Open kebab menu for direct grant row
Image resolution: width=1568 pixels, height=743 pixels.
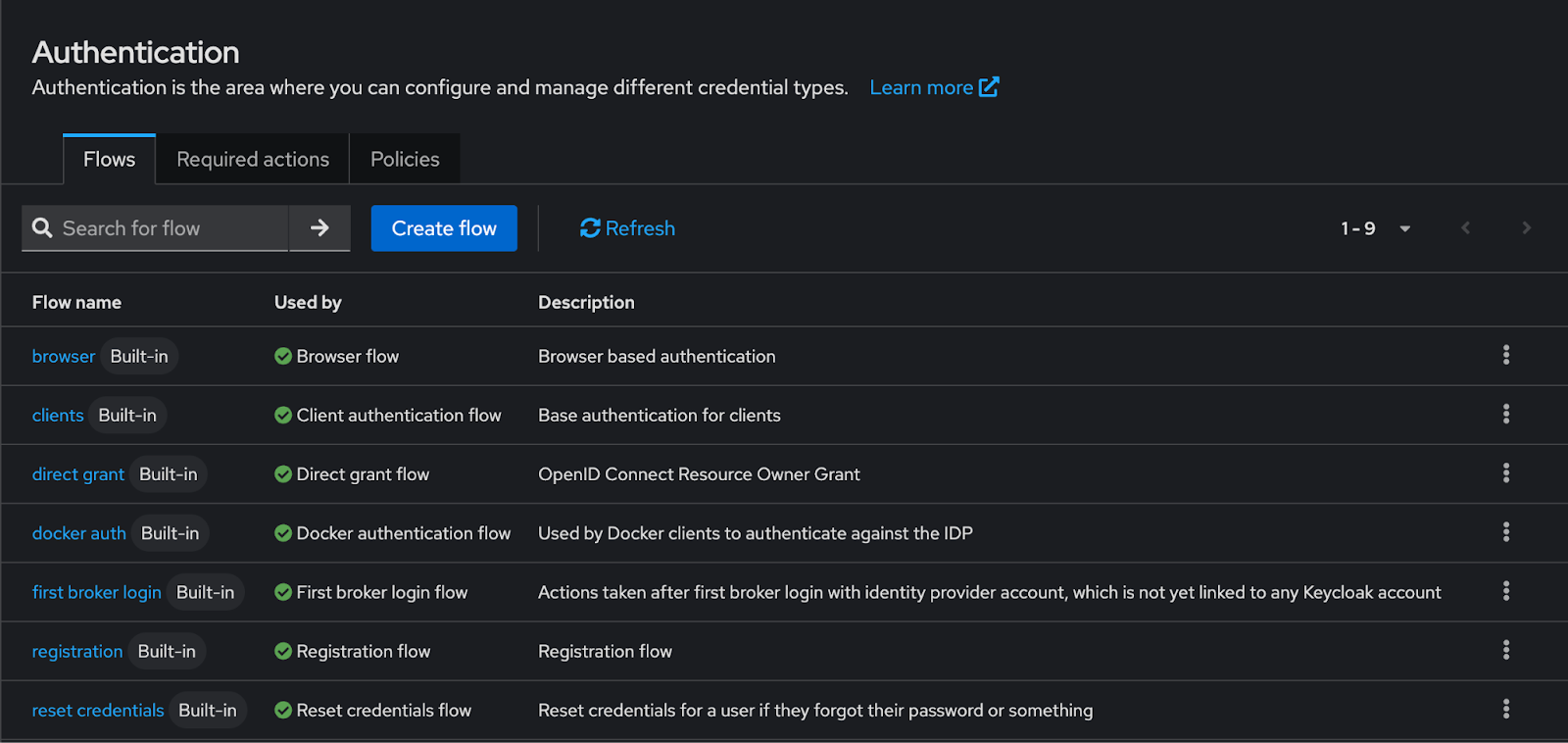click(x=1505, y=472)
